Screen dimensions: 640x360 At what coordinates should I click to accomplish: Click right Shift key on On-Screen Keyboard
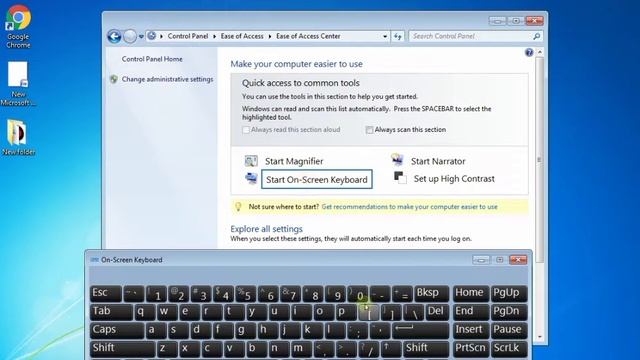click(426, 349)
